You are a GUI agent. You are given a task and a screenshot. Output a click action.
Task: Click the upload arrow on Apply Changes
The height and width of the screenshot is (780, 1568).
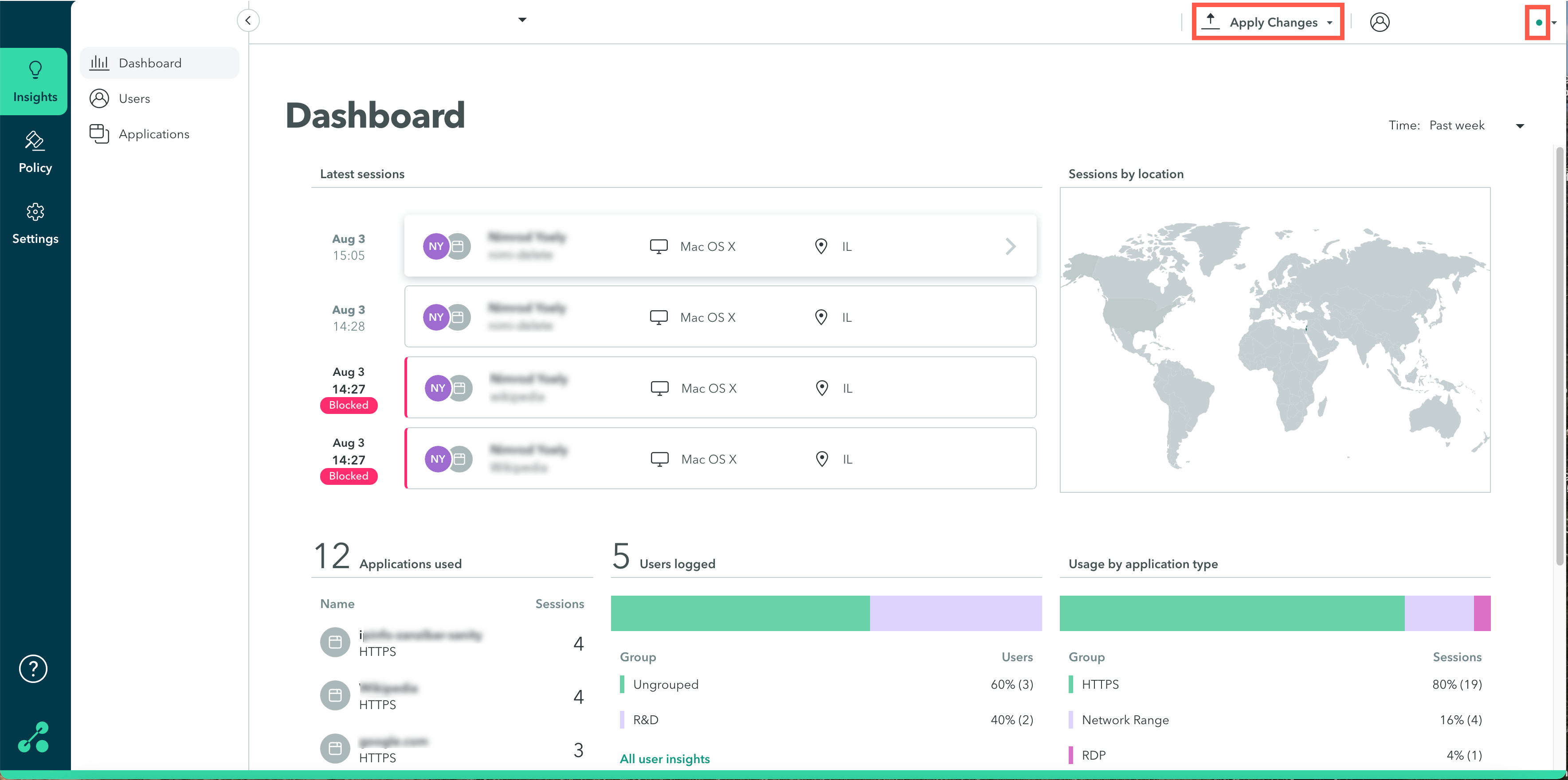click(1211, 21)
